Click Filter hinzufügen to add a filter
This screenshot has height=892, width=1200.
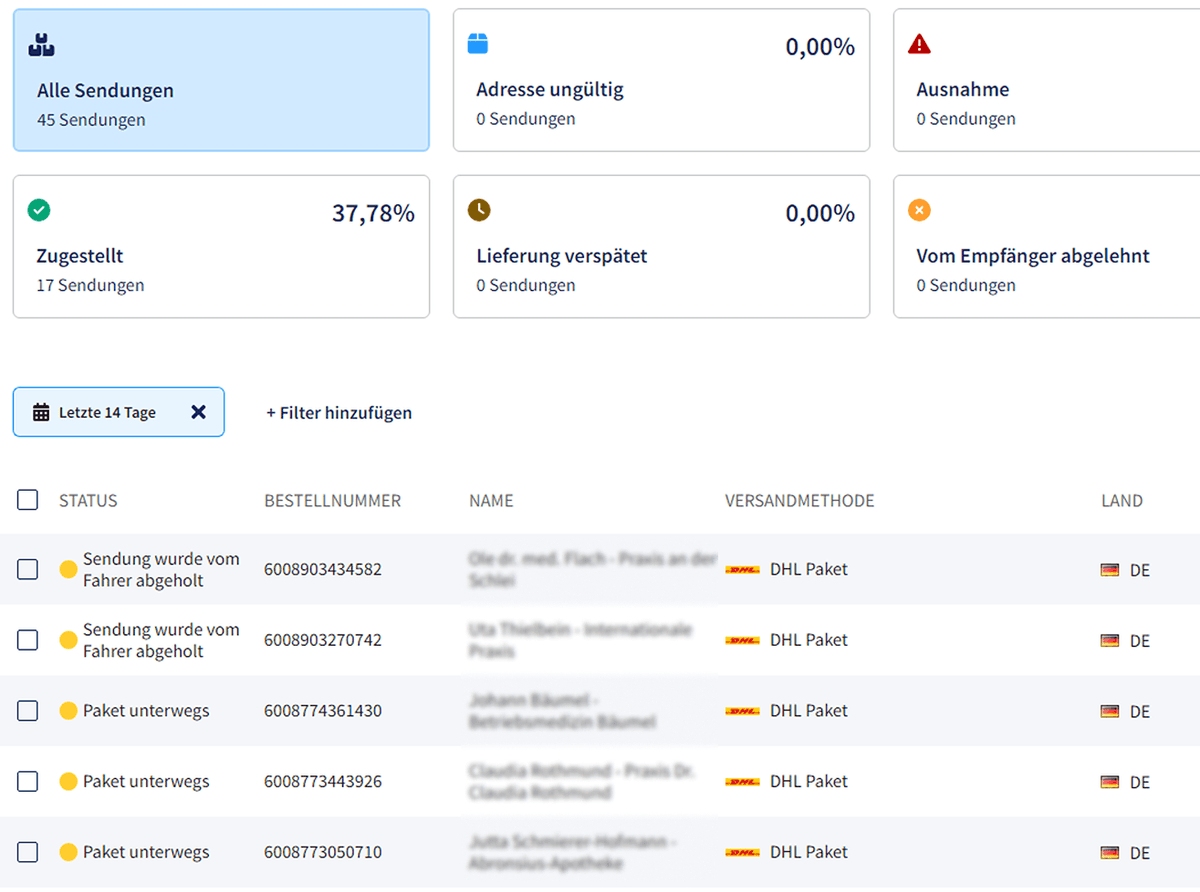pyautogui.click(x=338, y=412)
